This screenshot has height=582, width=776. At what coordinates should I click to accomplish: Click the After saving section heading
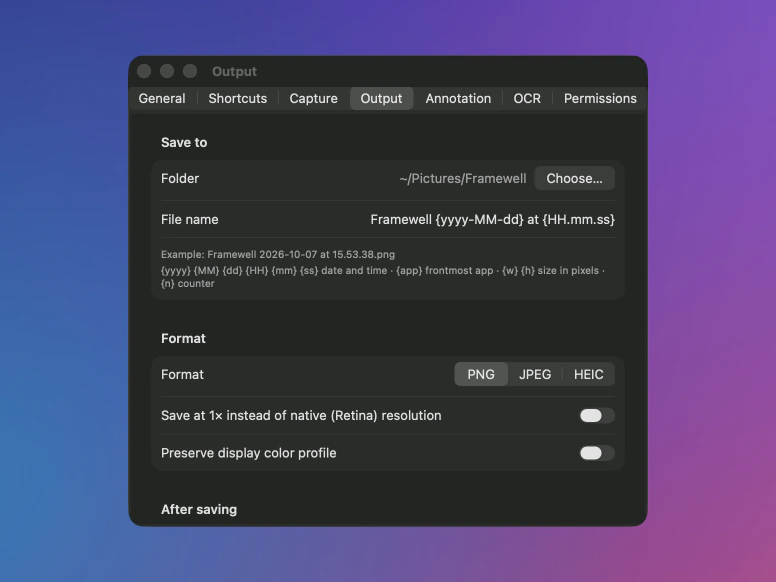tap(199, 509)
